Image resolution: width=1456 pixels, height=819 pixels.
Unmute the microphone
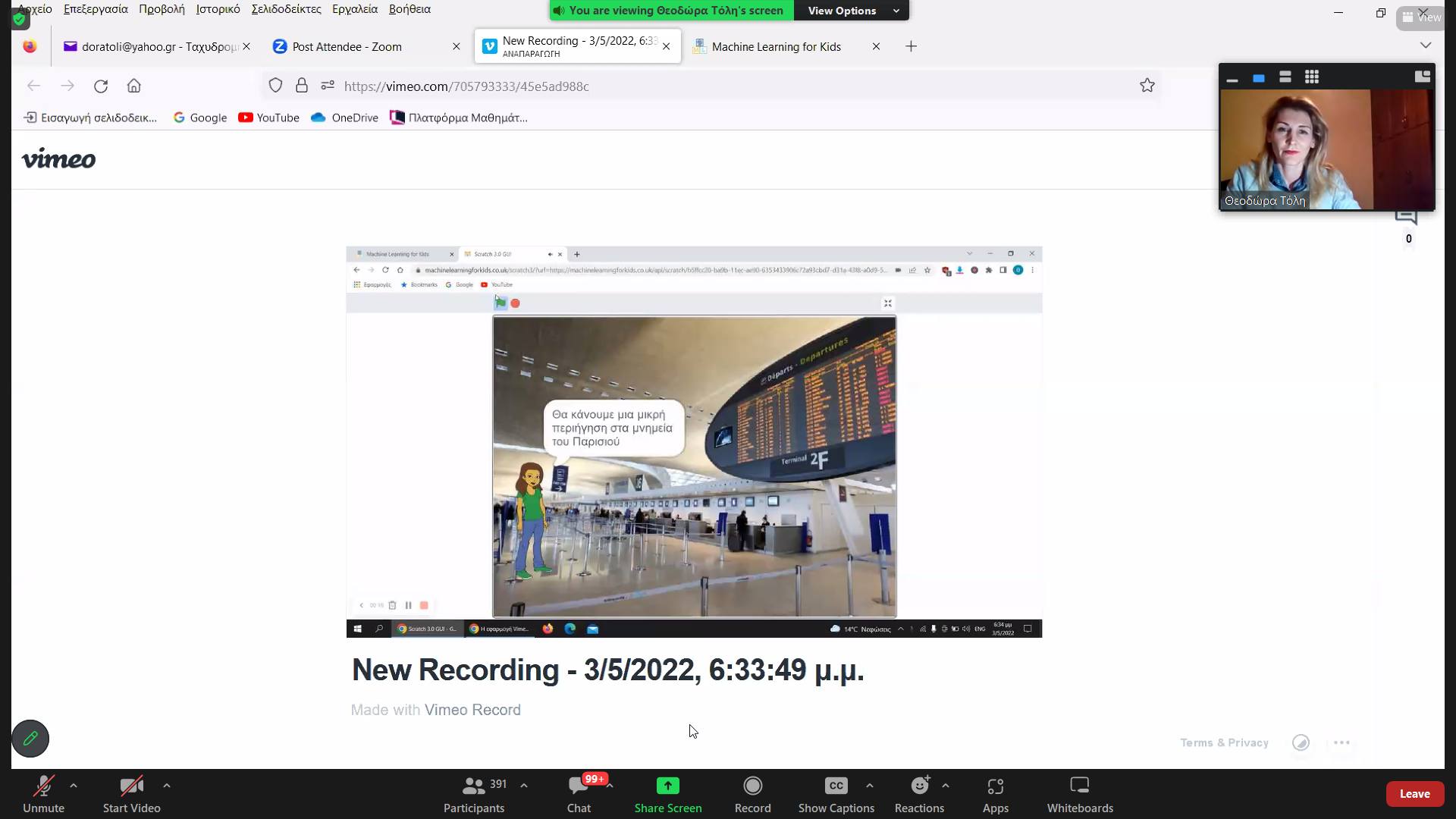[x=43, y=786]
